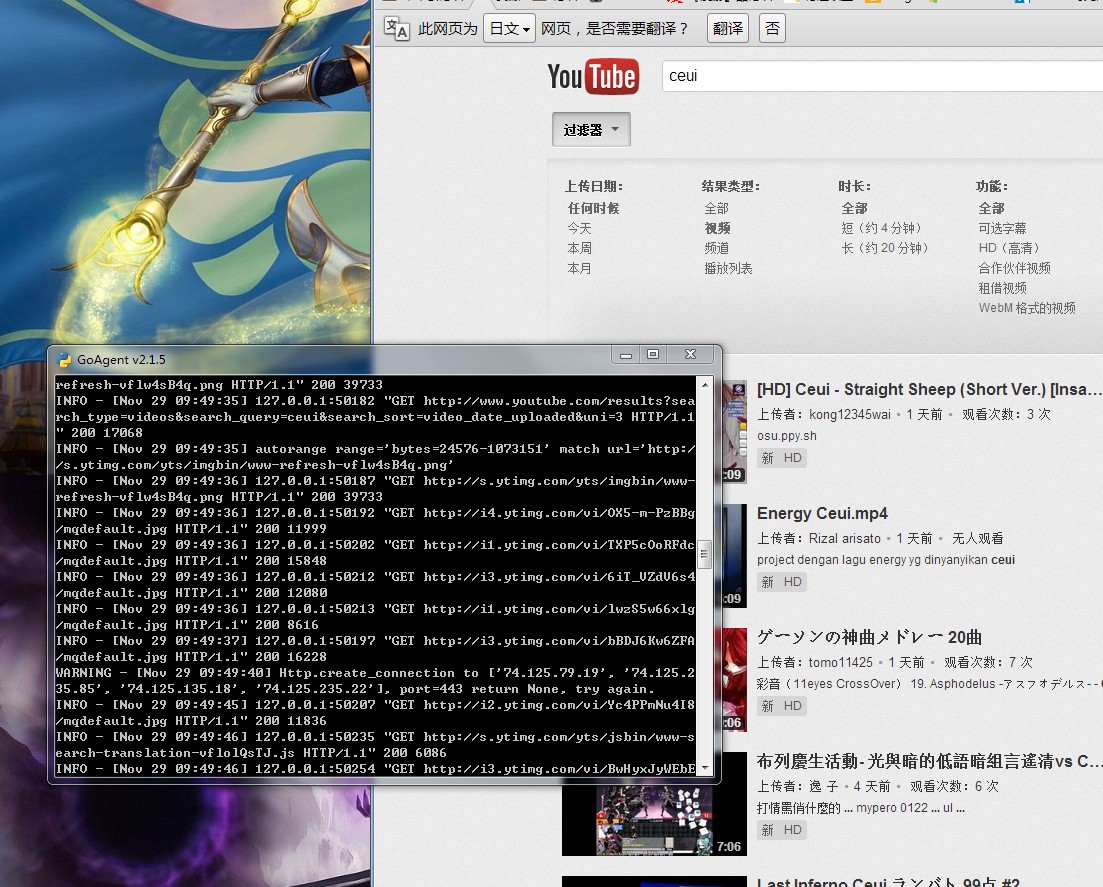The width and height of the screenshot is (1103, 887).
Task: Click GoAgent console scrollbar up arrow
Action: pos(704,384)
